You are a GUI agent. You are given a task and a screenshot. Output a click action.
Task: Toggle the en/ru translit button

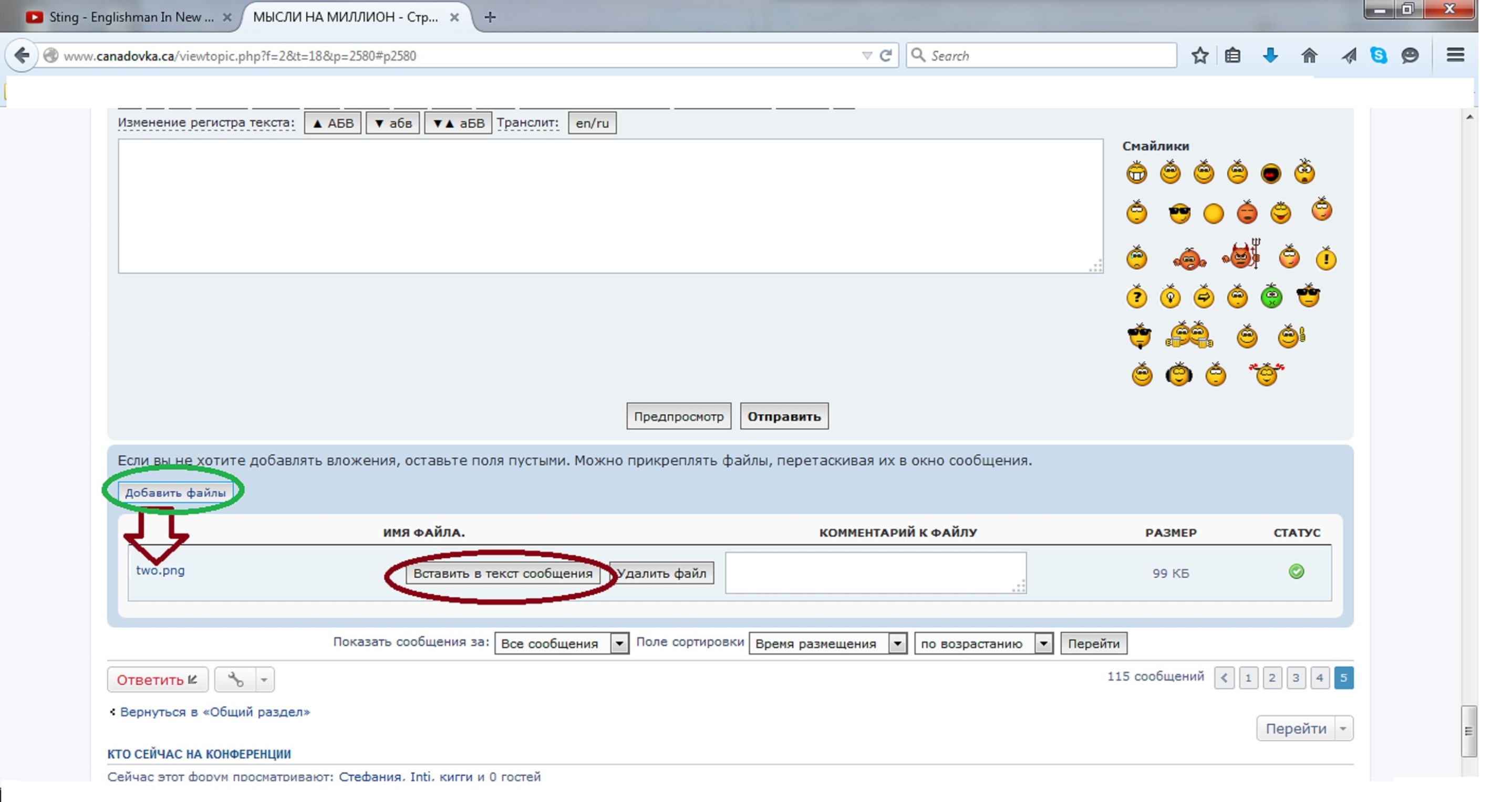tap(592, 123)
